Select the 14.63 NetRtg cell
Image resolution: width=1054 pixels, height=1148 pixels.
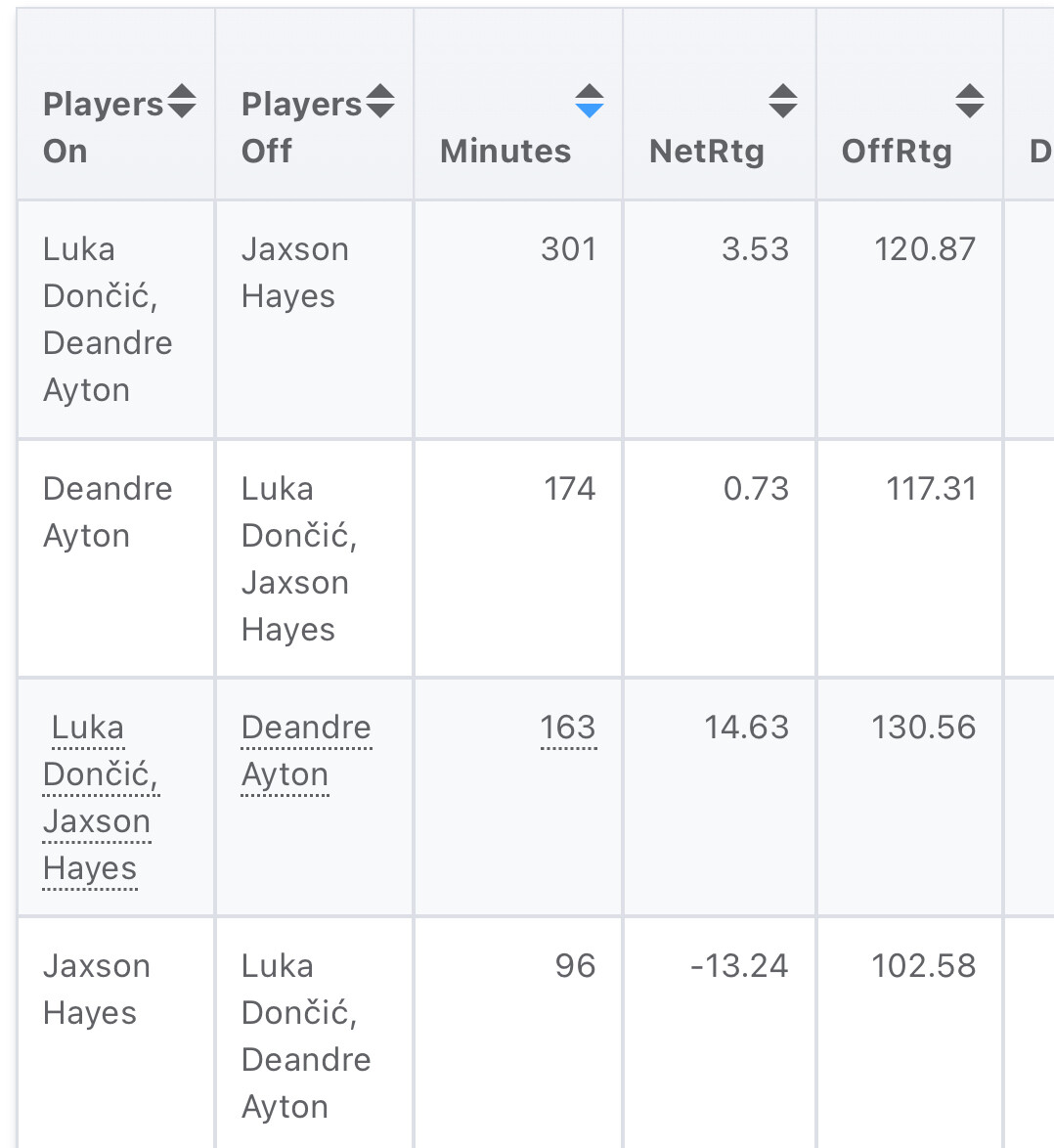click(x=746, y=728)
